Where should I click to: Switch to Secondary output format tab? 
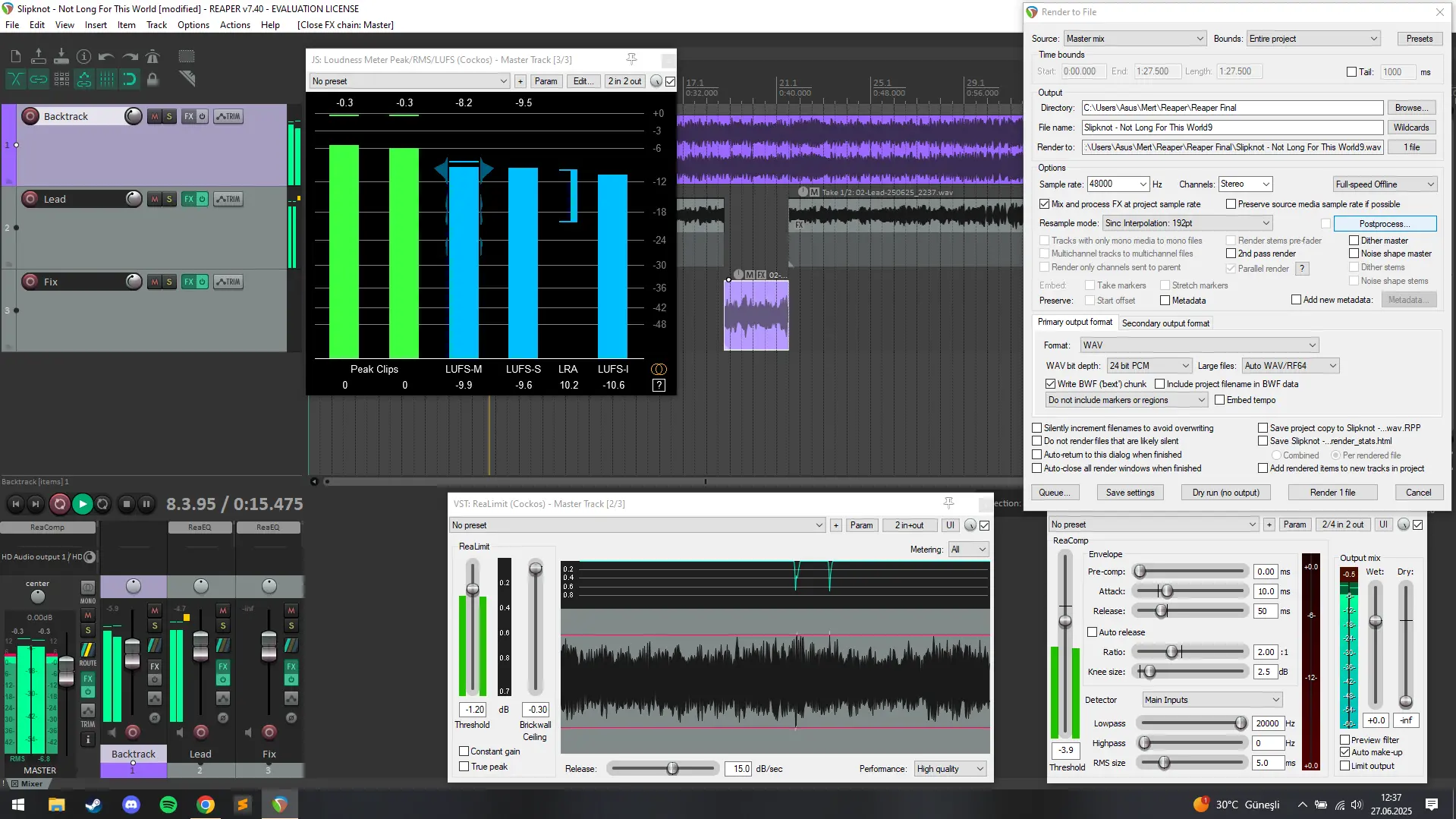(1165, 323)
